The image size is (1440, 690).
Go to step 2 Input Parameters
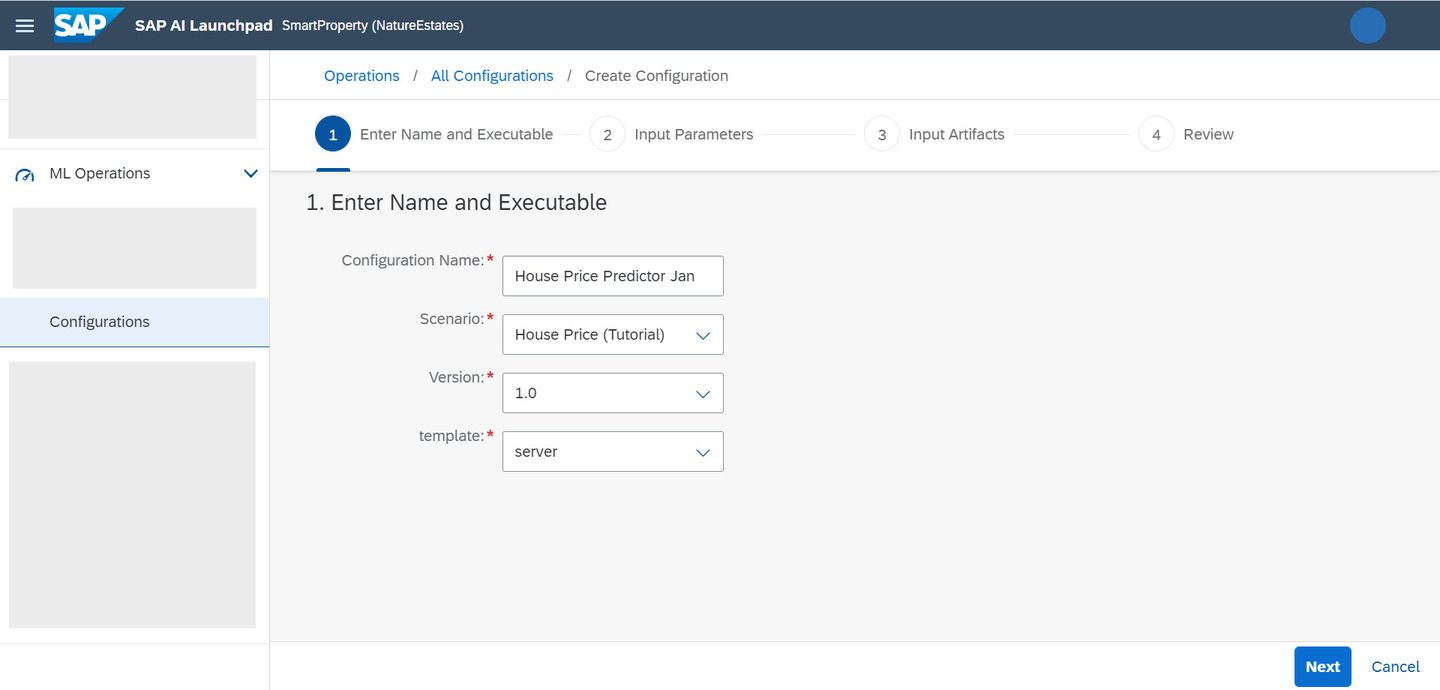[671, 134]
